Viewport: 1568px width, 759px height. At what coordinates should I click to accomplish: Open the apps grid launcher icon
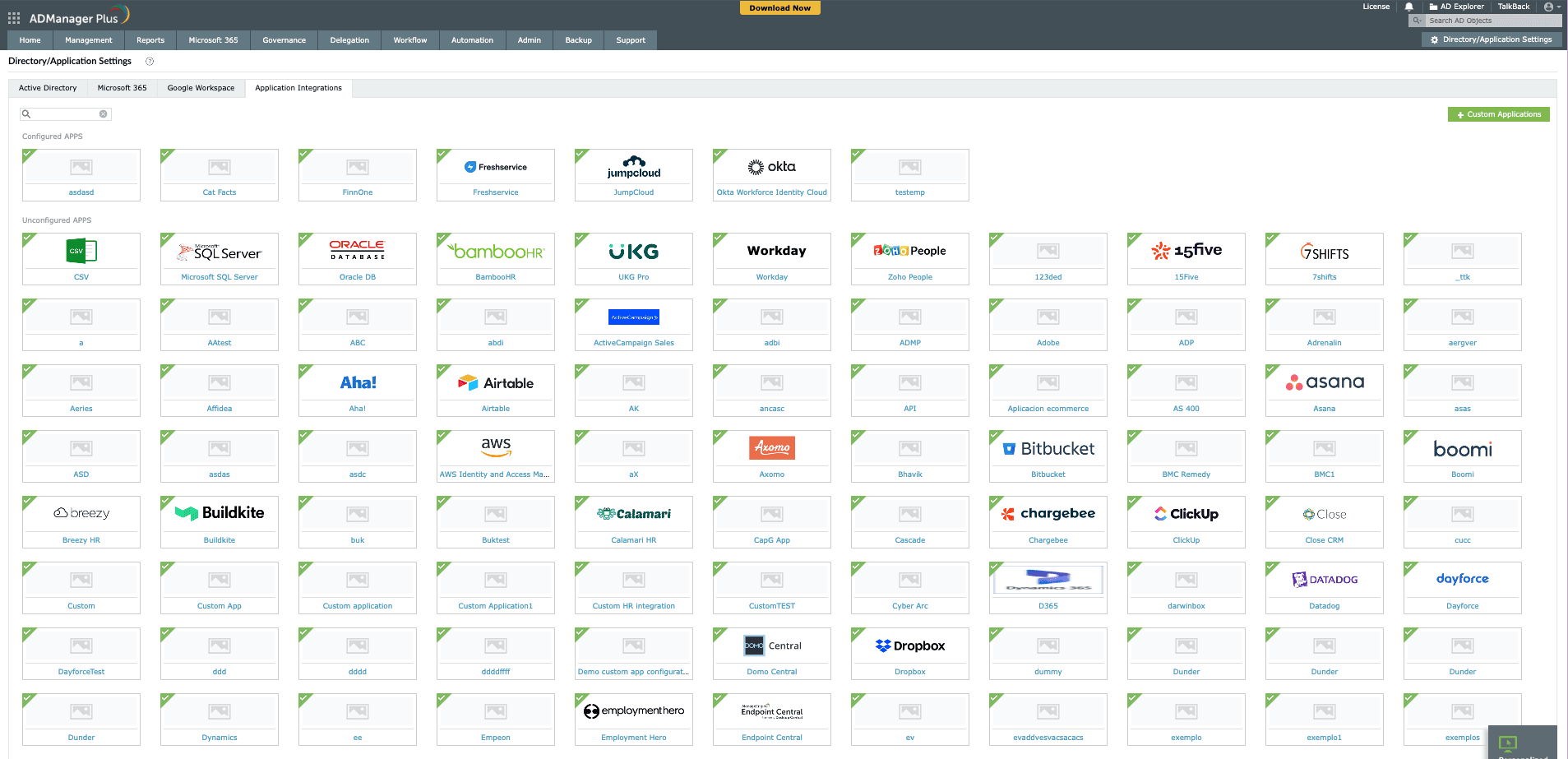point(14,17)
